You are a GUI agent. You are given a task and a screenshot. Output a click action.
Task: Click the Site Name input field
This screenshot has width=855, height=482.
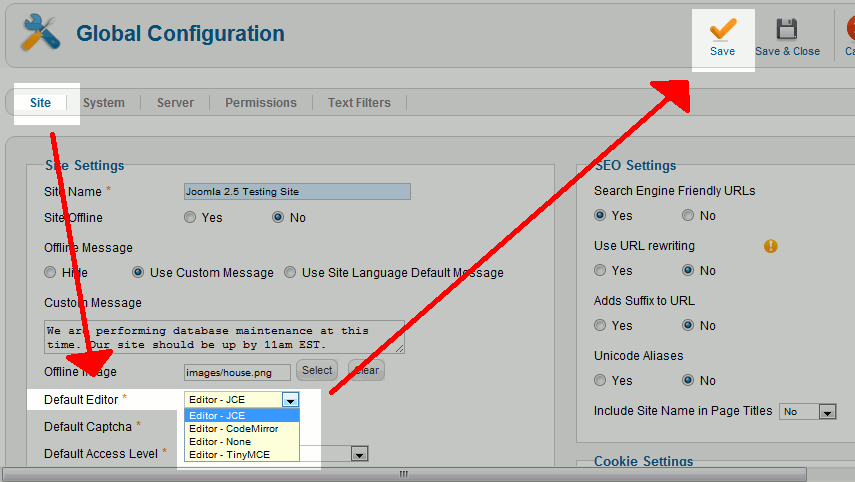click(297, 191)
